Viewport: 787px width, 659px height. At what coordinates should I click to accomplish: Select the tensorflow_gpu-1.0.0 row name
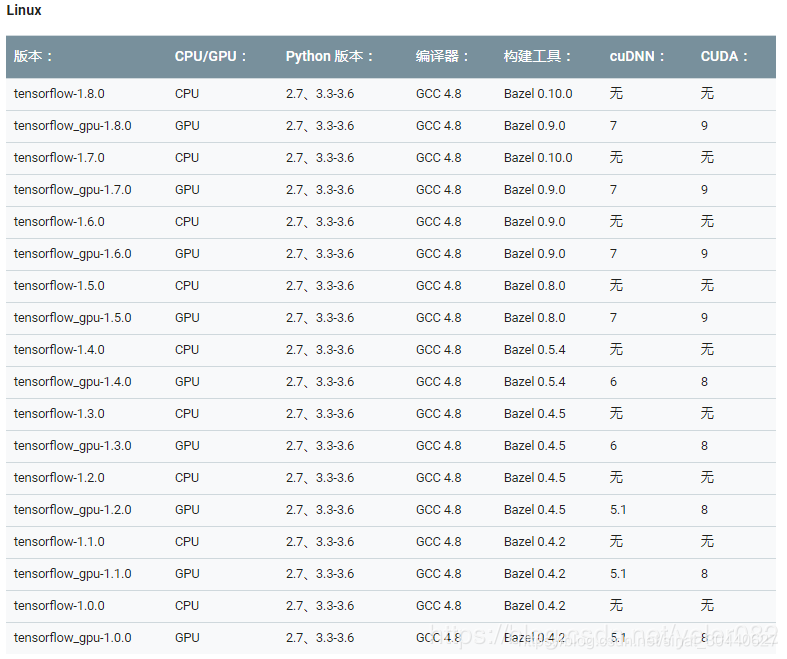click(x=73, y=638)
